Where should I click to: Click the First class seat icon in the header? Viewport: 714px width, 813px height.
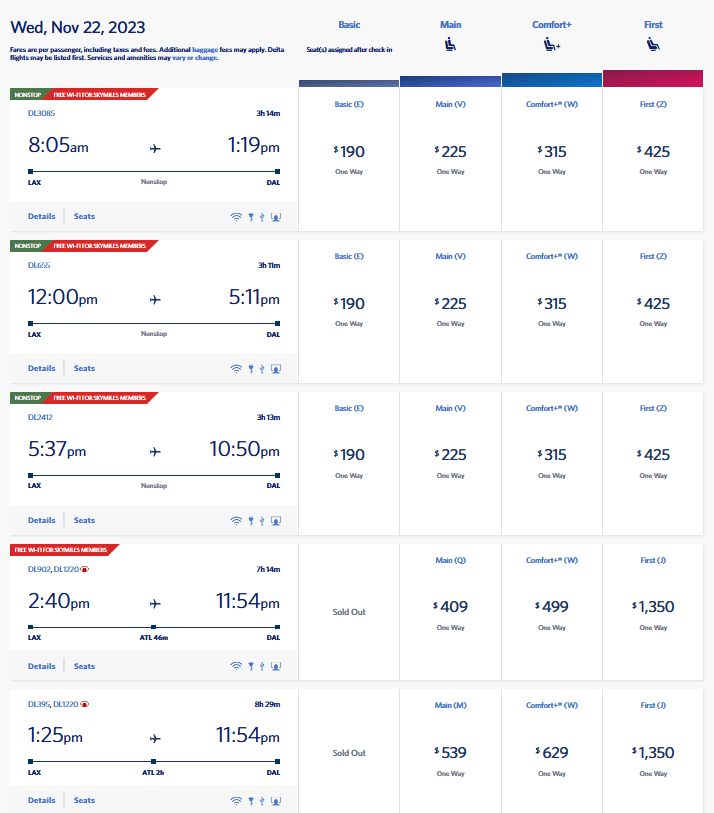point(653,44)
